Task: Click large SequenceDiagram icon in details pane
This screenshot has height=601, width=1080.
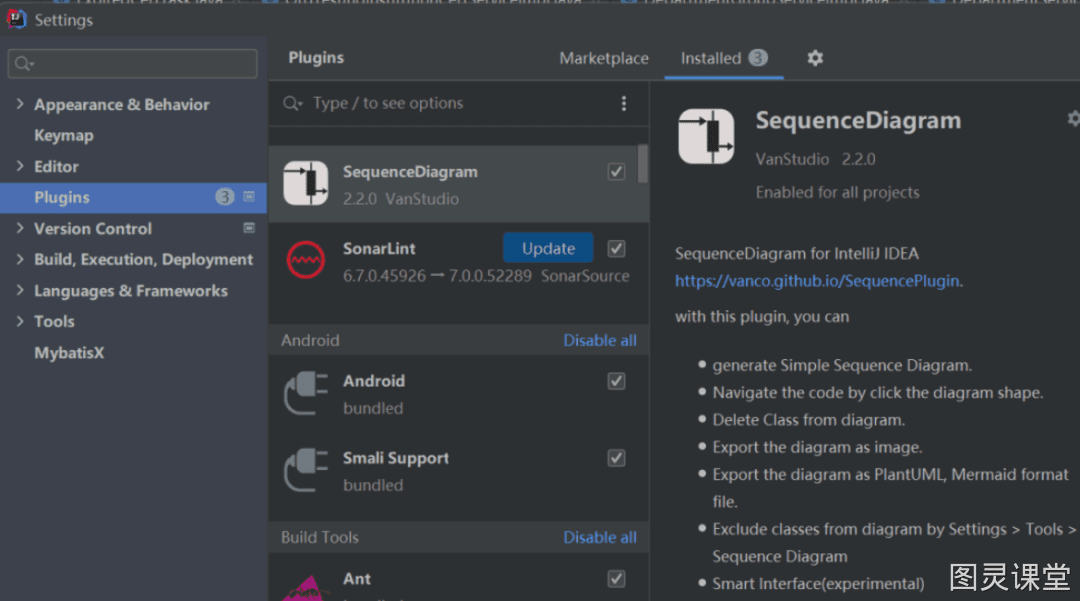Action: (x=706, y=136)
